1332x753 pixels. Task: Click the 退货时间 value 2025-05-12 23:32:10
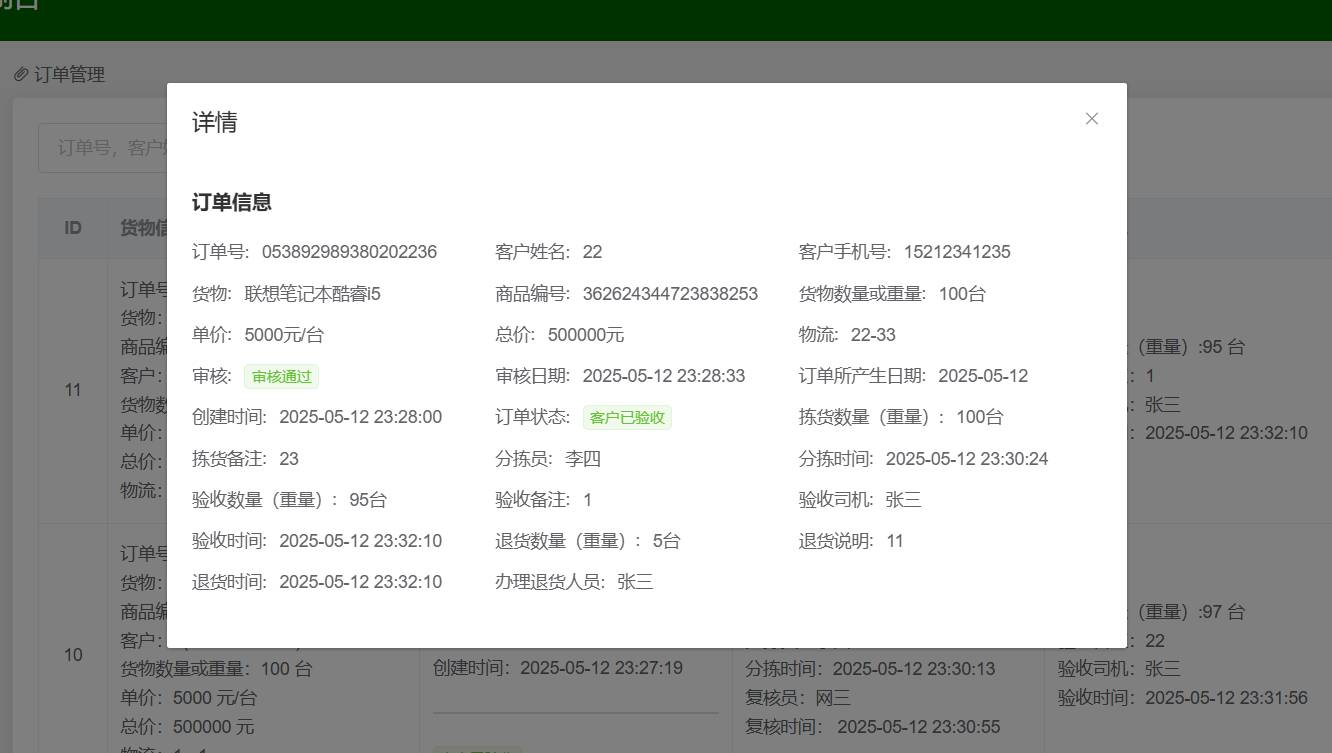coord(360,582)
